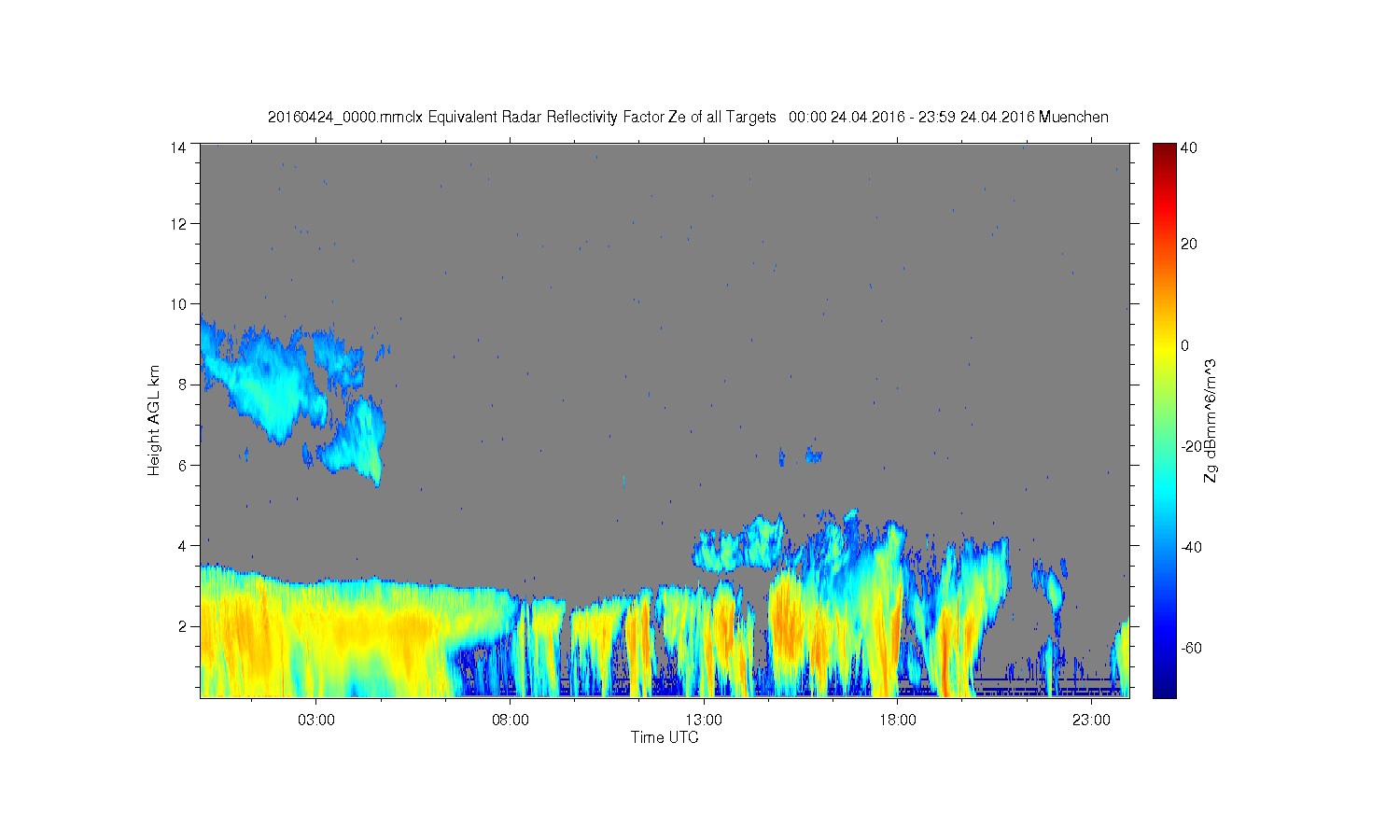This screenshot has height=840, width=1400.
Task: Select the height axis tick label 10
Action: (178, 303)
